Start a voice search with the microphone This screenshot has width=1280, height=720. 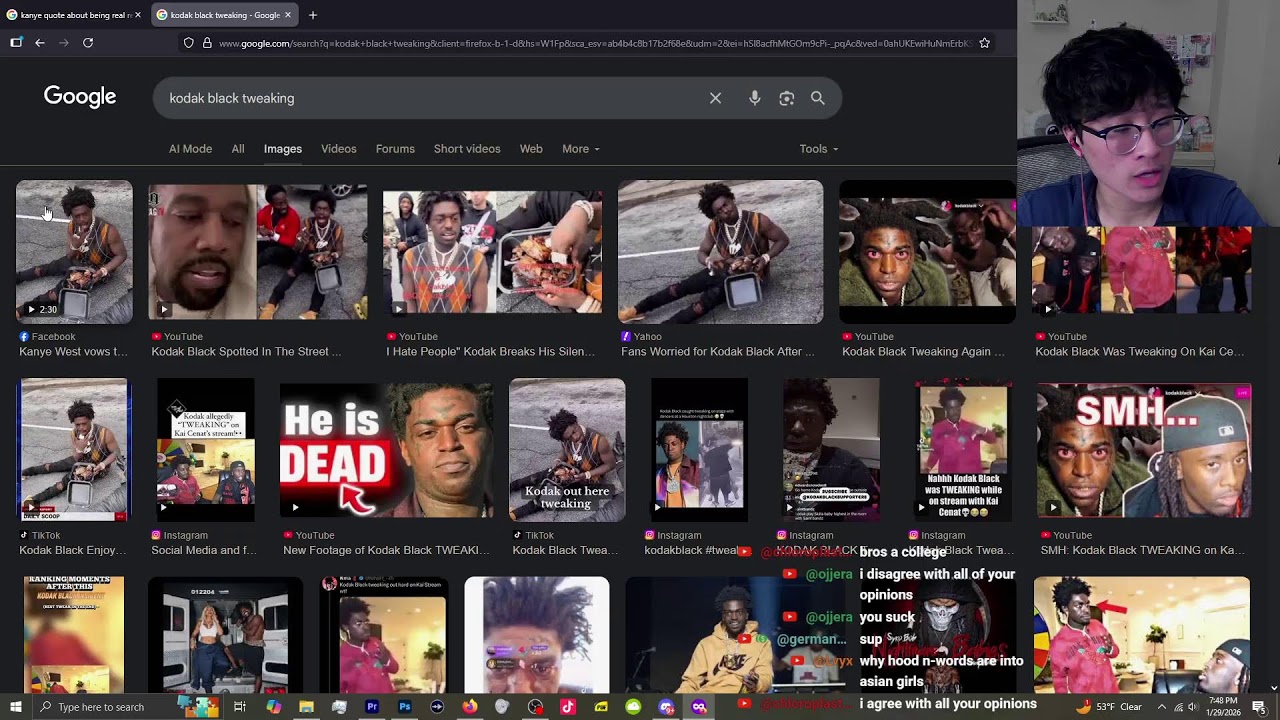point(755,98)
